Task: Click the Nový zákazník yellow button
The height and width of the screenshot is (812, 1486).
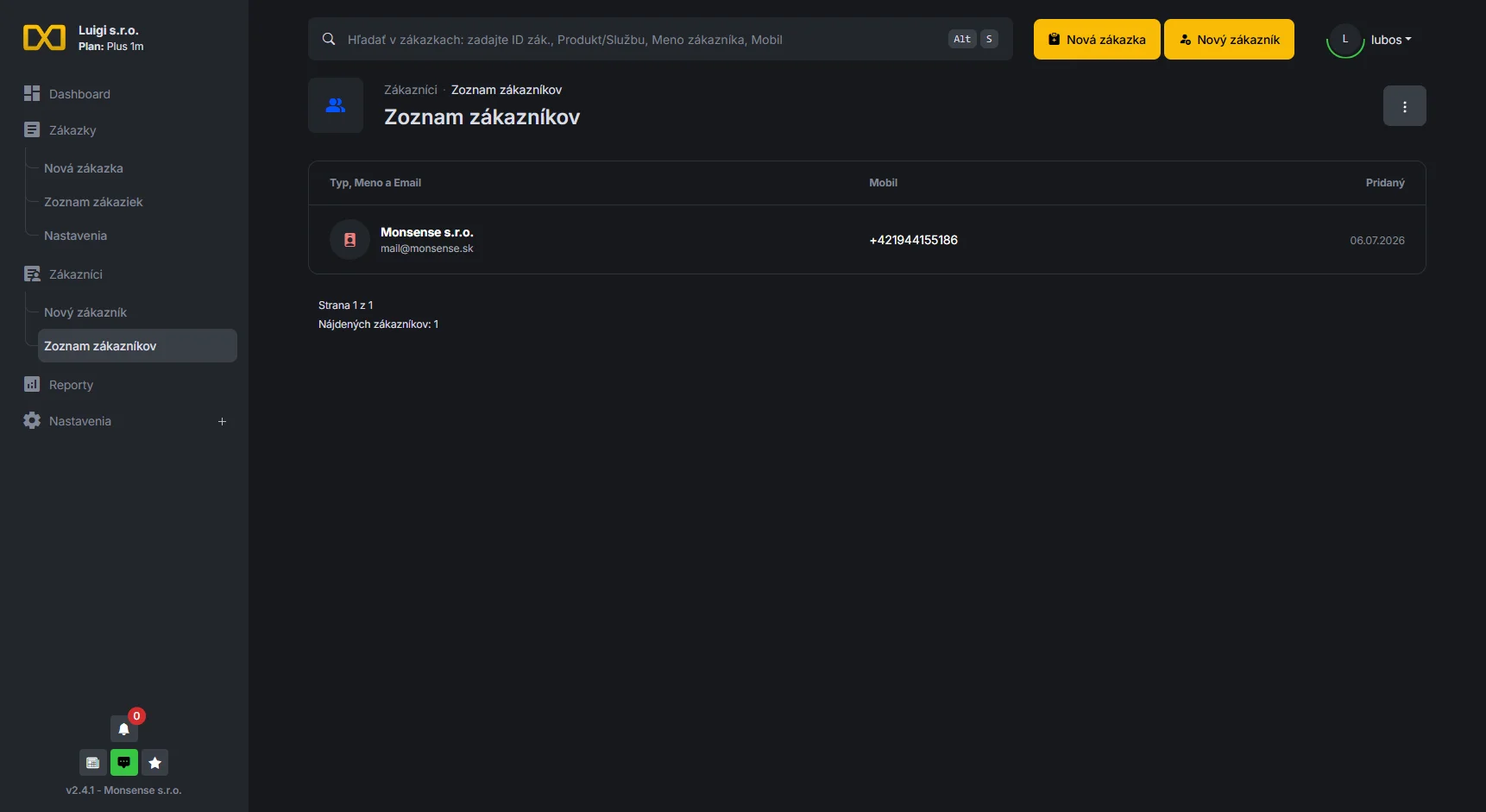Action: (1229, 39)
